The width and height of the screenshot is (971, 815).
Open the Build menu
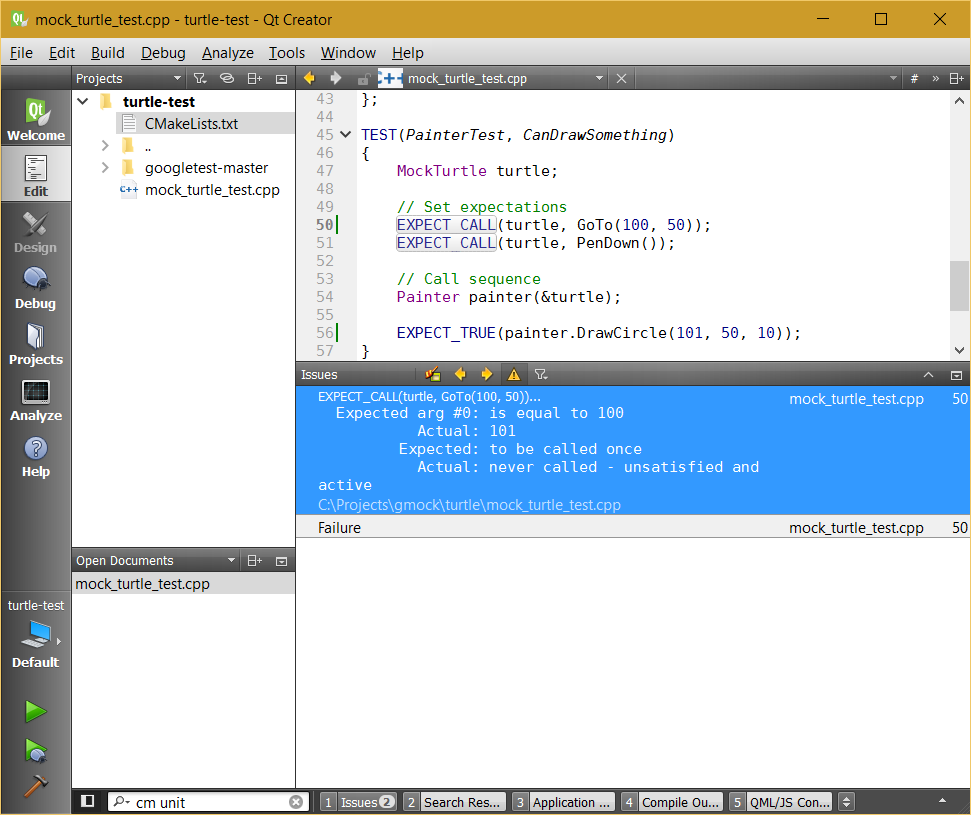[108, 53]
